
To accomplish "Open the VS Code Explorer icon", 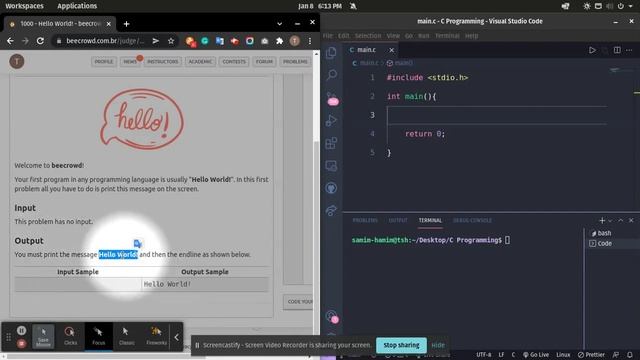I will (331, 53).
